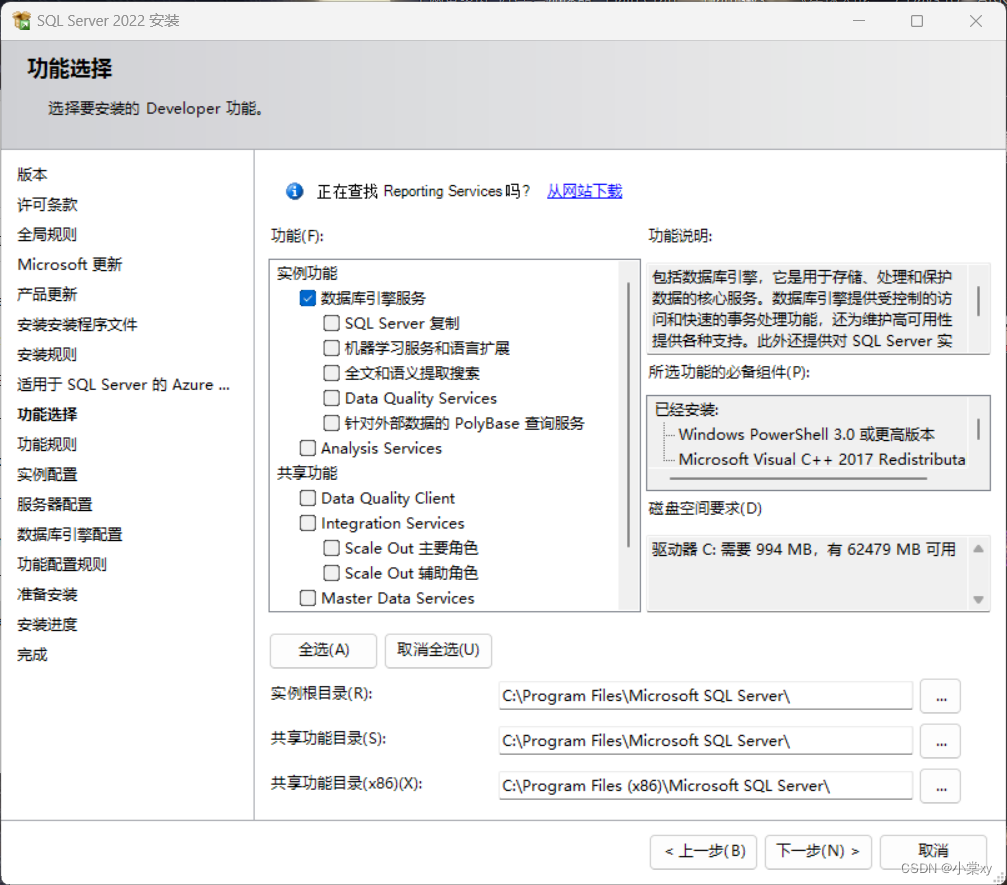
Task: Click the 共享功能目录(S) path field
Action: pyautogui.click(x=705, y=741)
